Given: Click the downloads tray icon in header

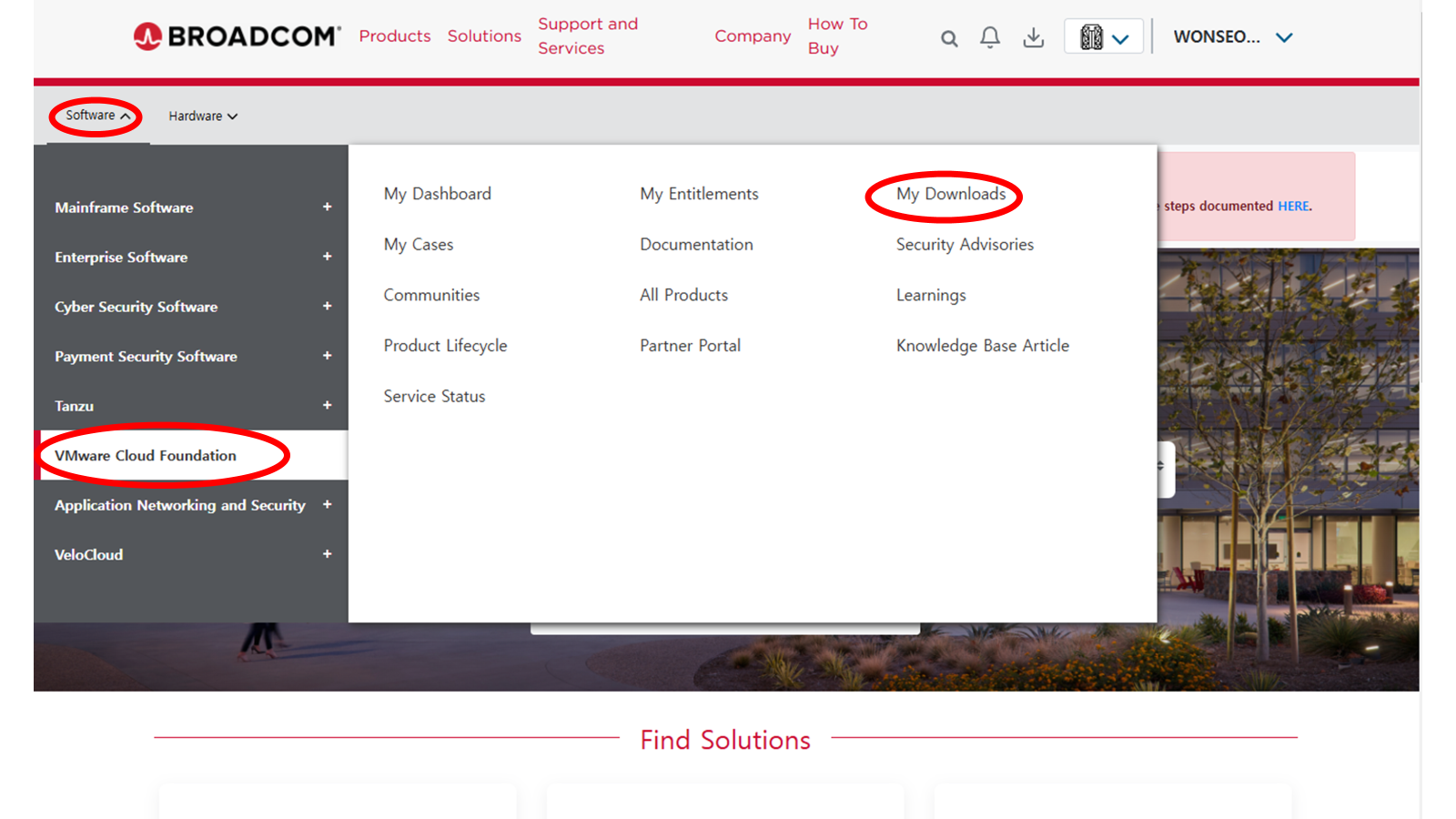Looking at the screenshot, I should (x=1034, y=37).
